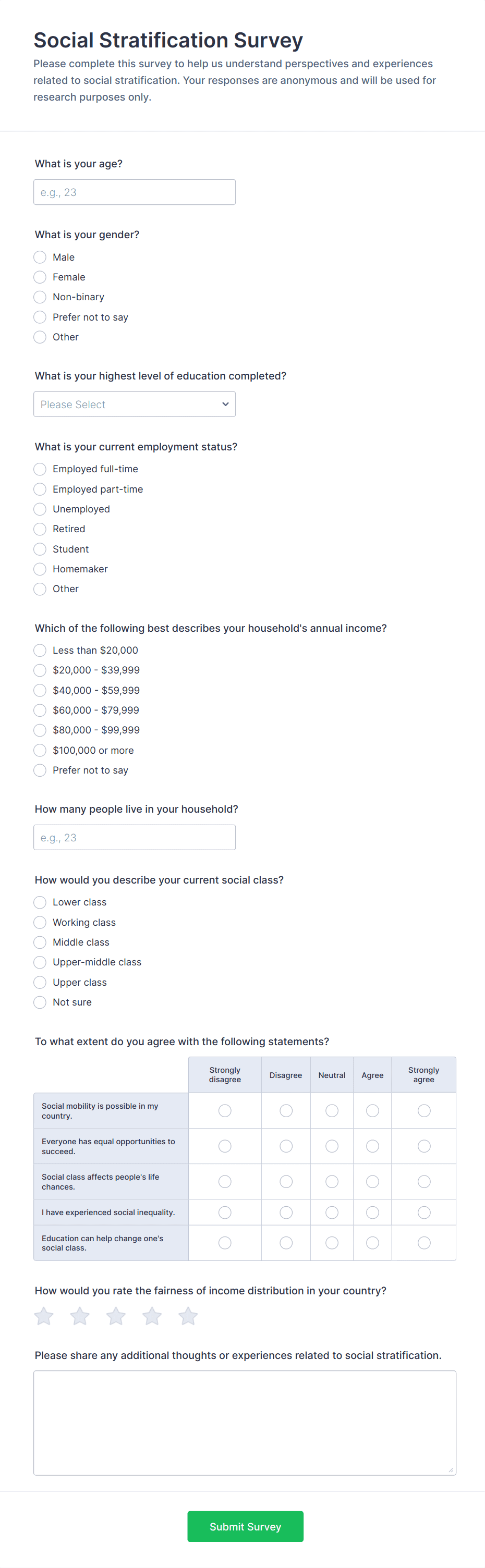The image size is (485, 1568).
Task: Choose Agree for social mobility statement
Action: [x=372, y=1110]
